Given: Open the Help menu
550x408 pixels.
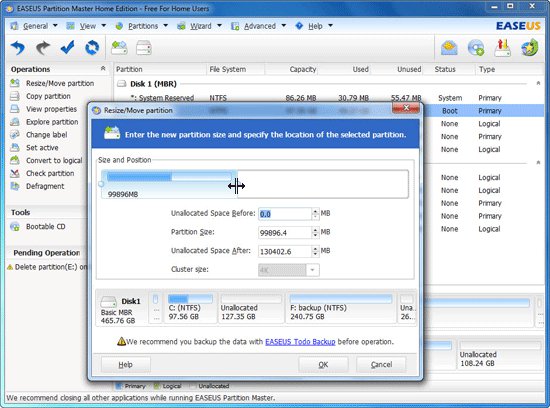Looking at the screenshot, I should pyautogui.click(x=314, y=26).
